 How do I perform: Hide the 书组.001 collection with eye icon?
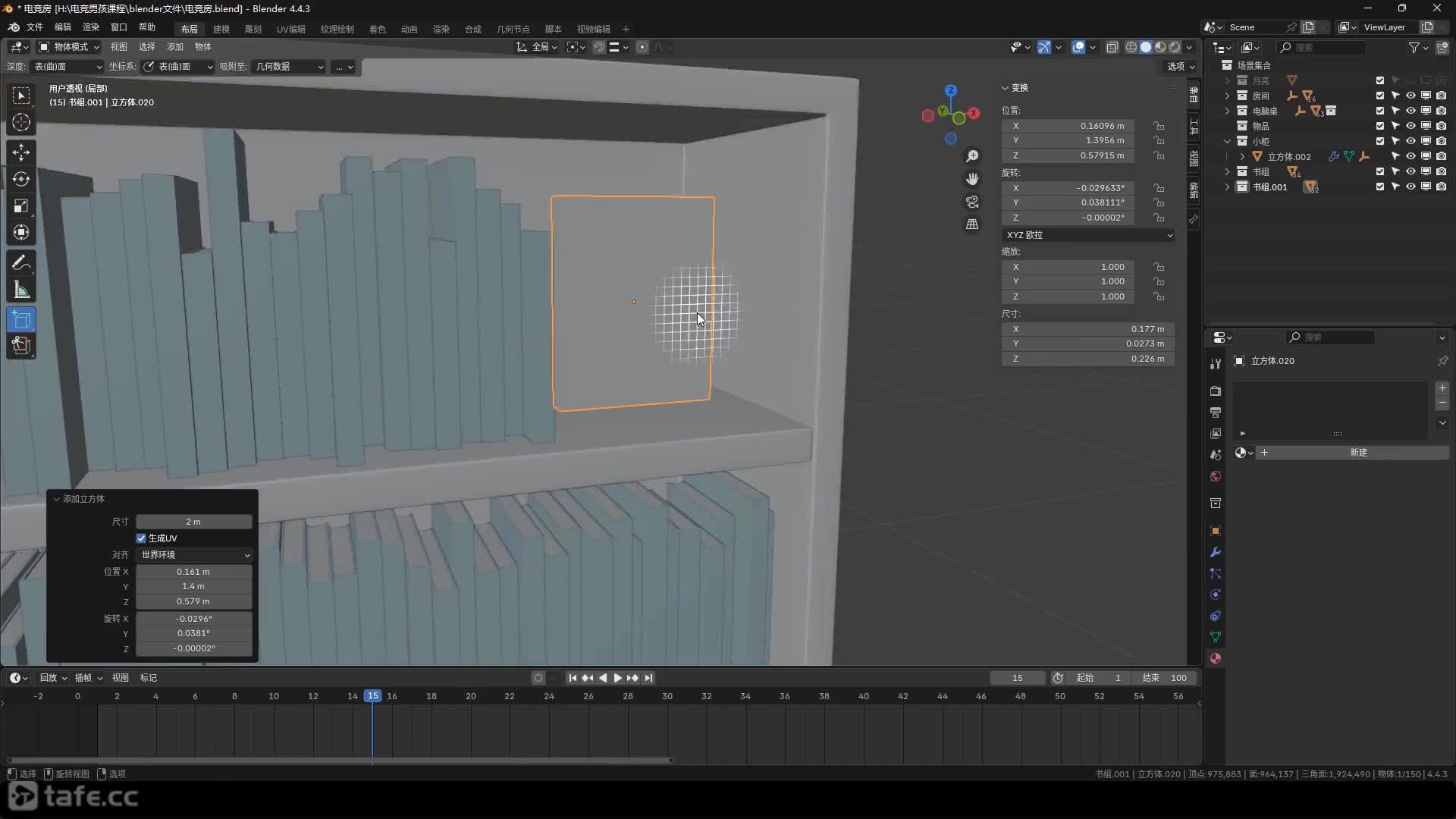[1410, 187]
